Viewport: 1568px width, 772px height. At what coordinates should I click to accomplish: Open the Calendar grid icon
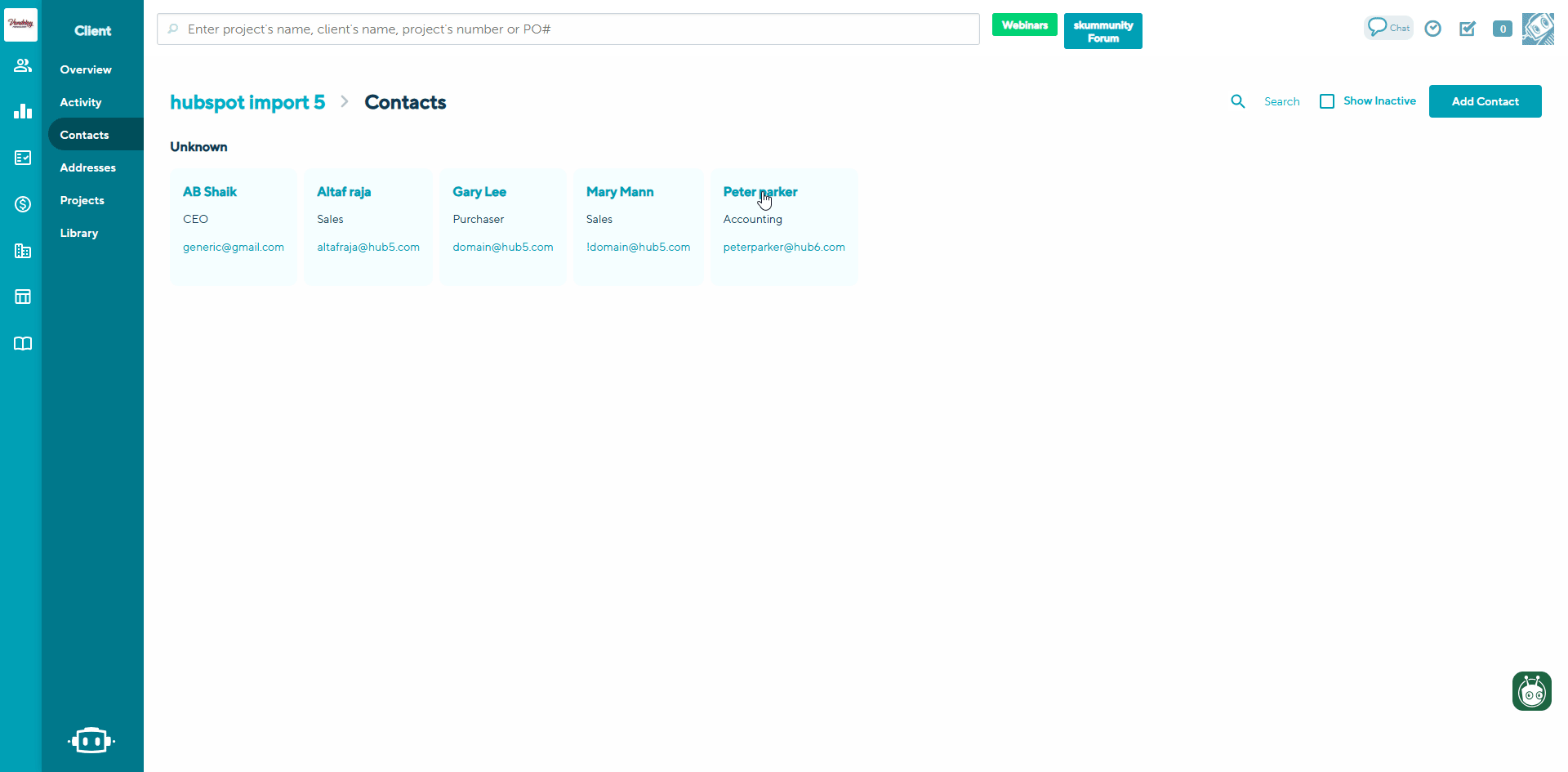tap(22, 297)
